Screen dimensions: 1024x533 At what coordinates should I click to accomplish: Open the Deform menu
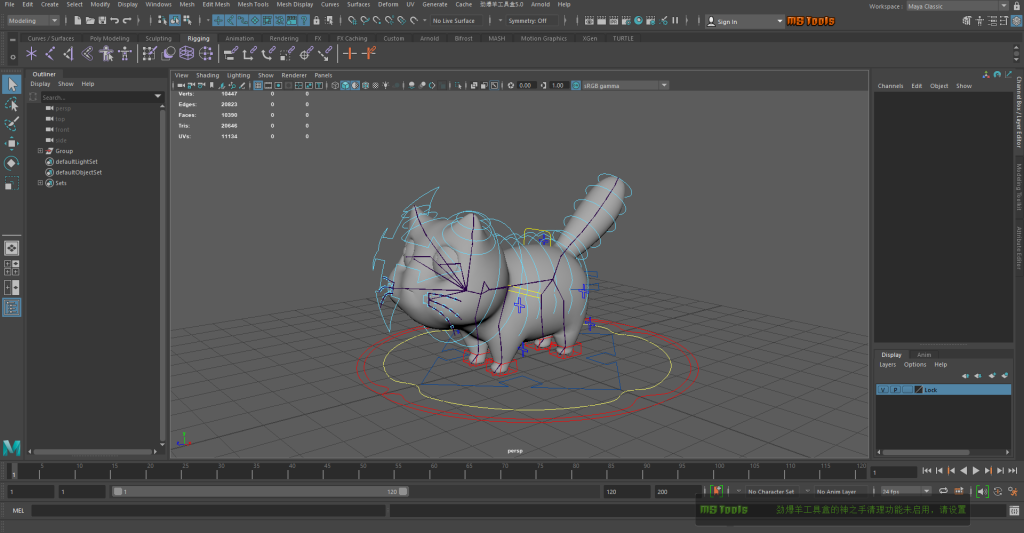coord(388,5)
